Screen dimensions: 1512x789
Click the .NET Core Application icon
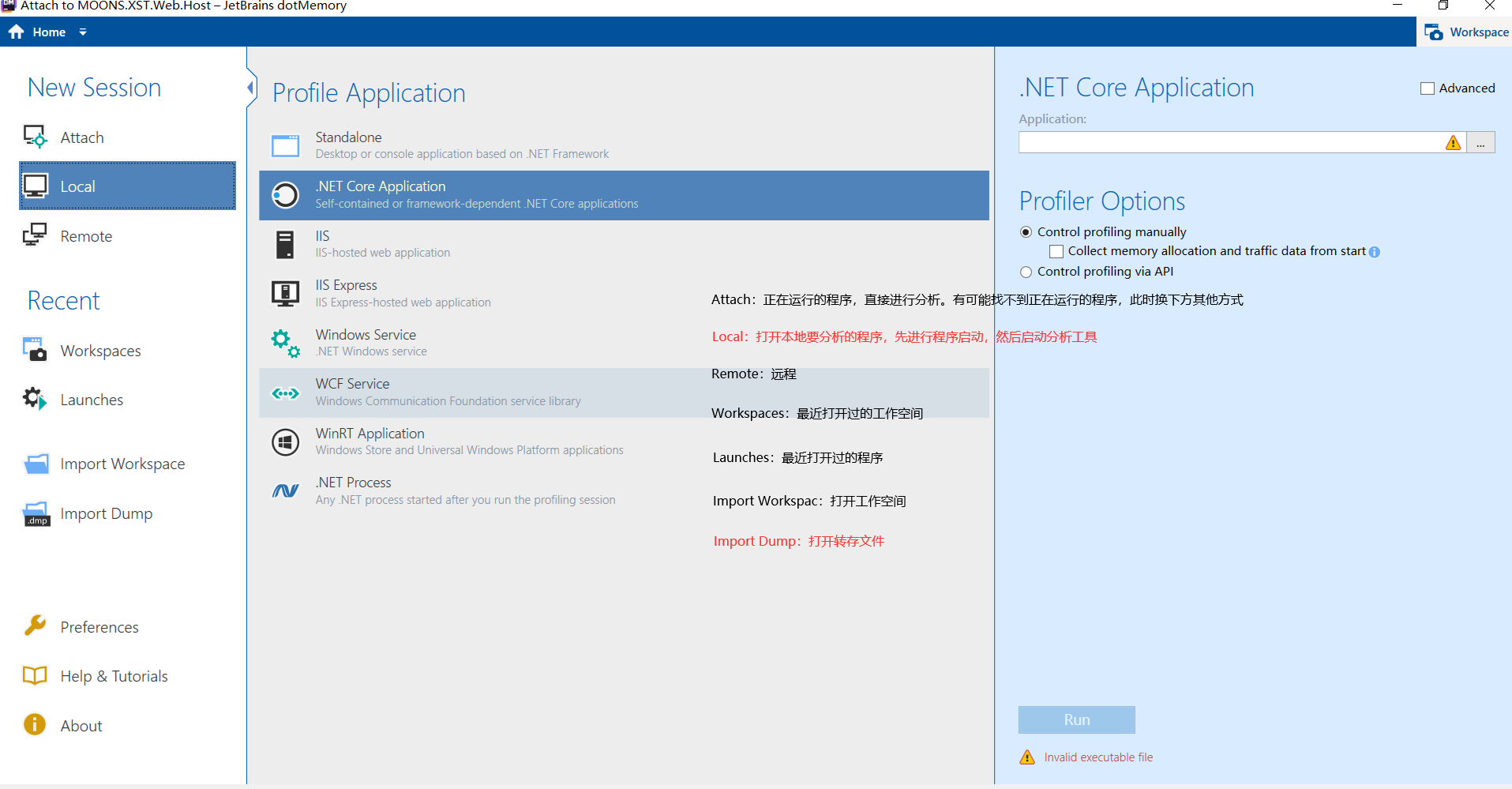click(285, 195)
